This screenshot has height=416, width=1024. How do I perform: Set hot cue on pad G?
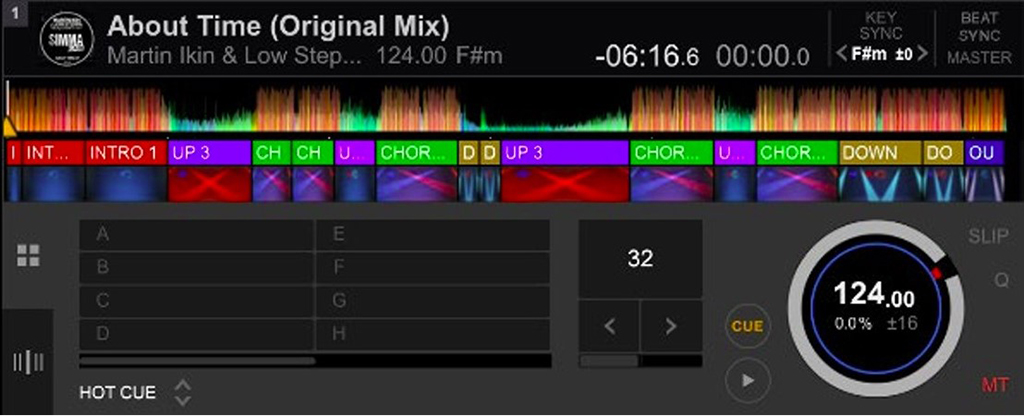(x=432, y=301)
